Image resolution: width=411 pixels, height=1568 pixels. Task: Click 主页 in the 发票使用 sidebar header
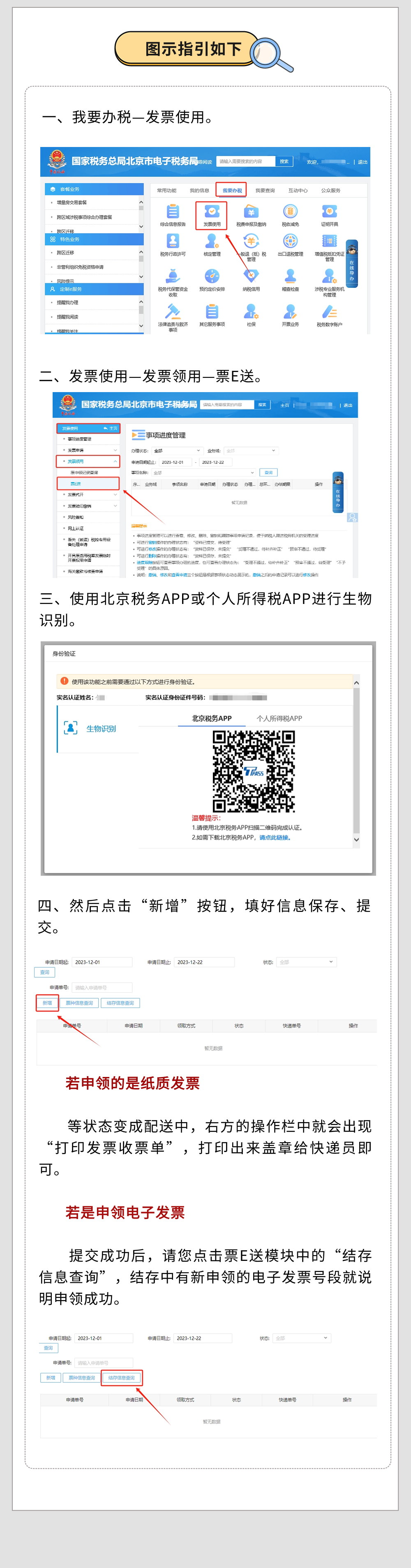coord(111,428)
